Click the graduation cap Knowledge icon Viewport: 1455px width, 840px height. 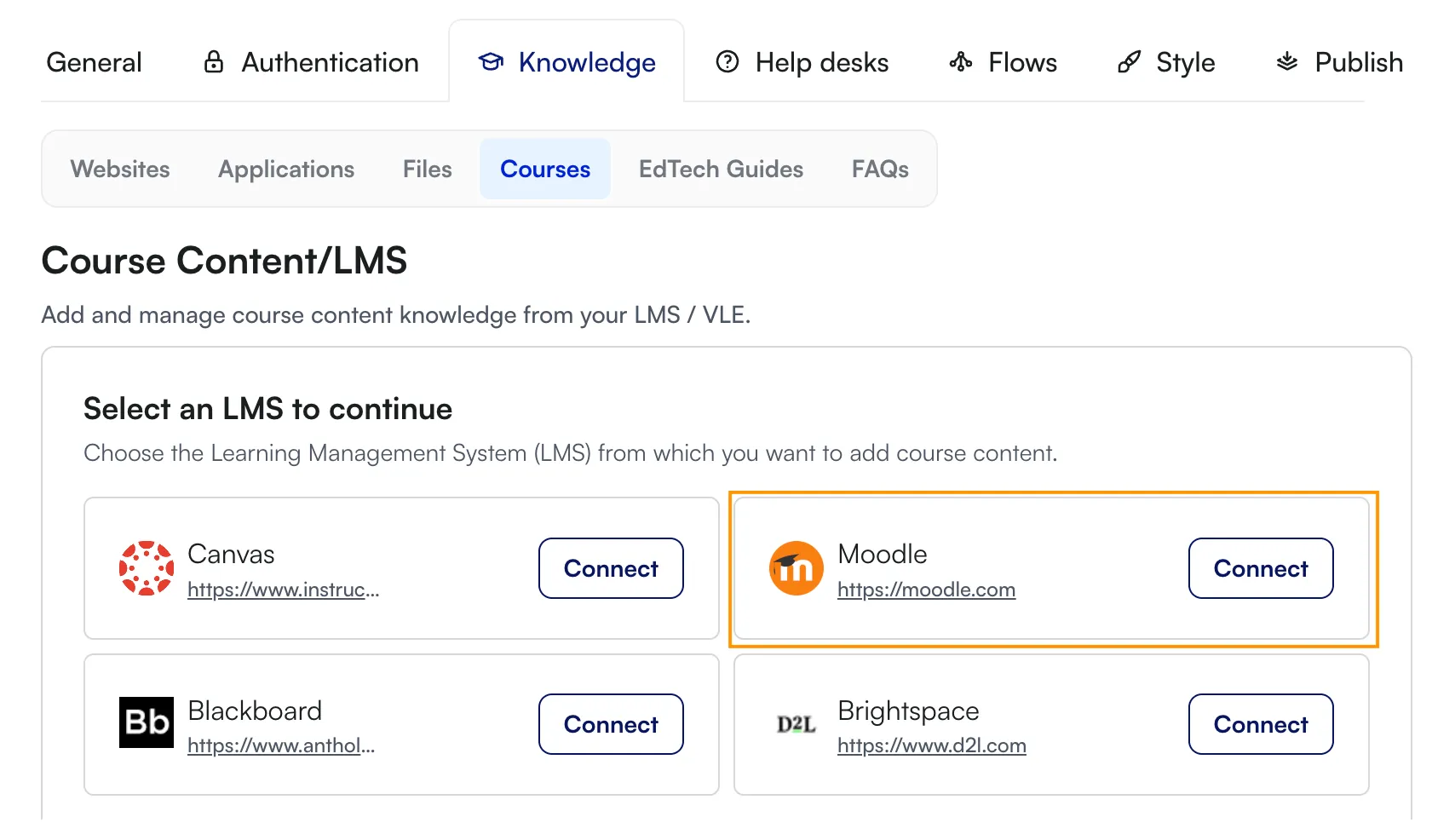point(491,62)
